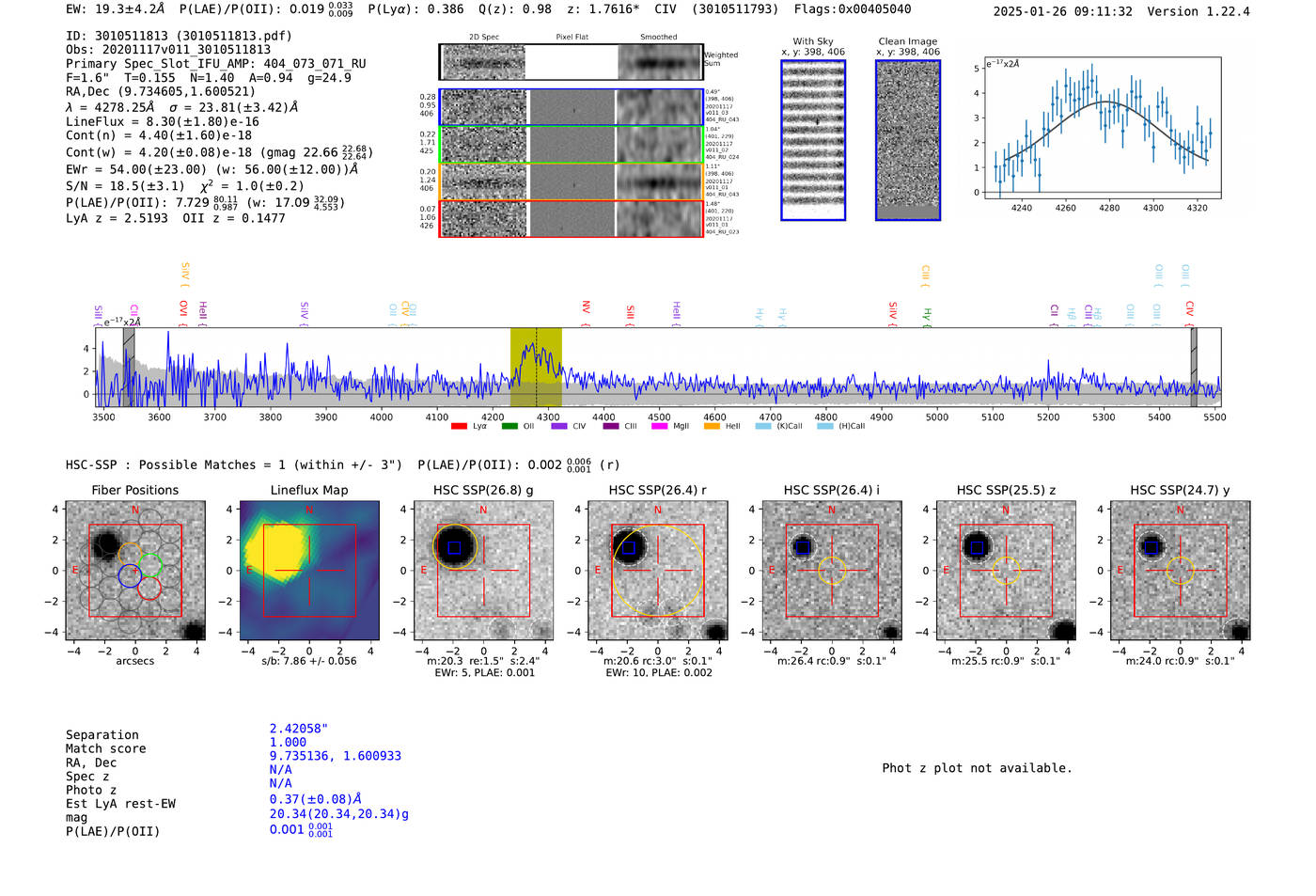Click the green OII legend swatch
1316x896 pixels.
point(509,426)
